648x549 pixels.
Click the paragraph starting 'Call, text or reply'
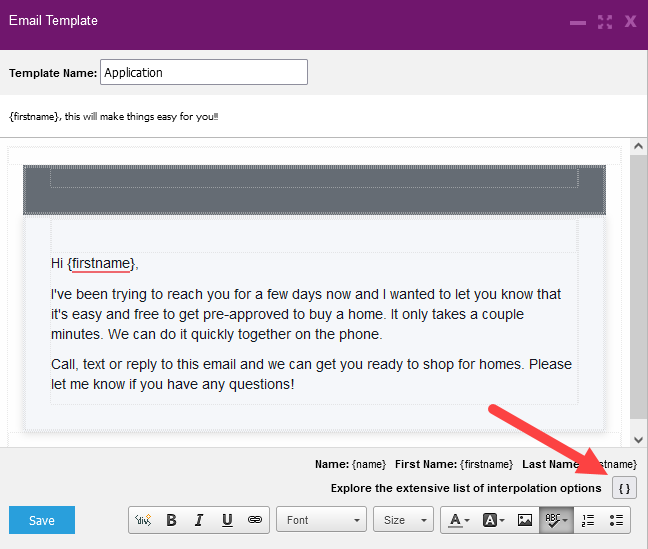tap(311, 374)
